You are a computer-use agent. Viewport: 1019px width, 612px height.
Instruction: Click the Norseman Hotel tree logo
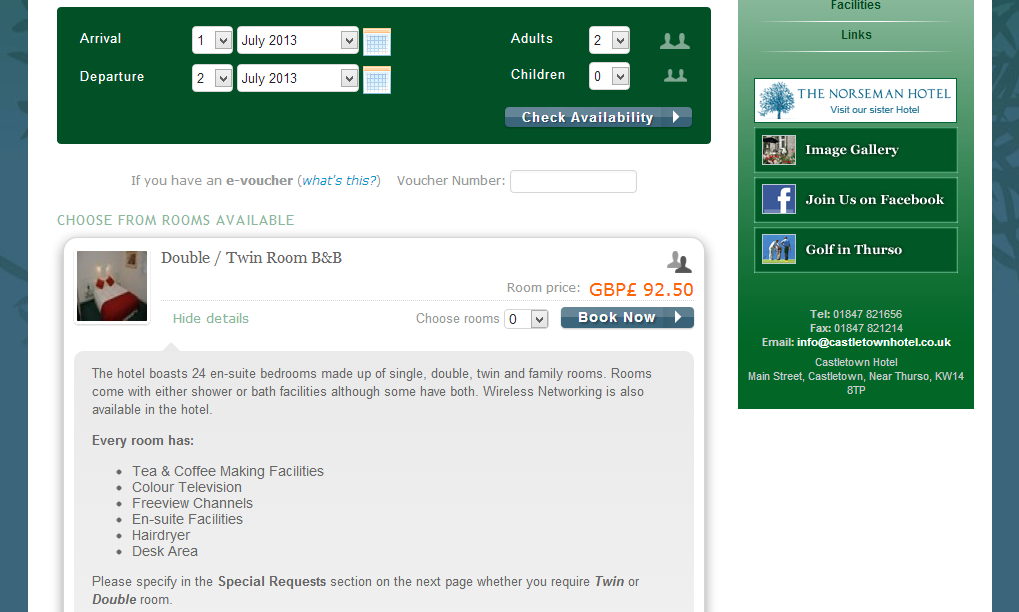click(x=777, y=100)
